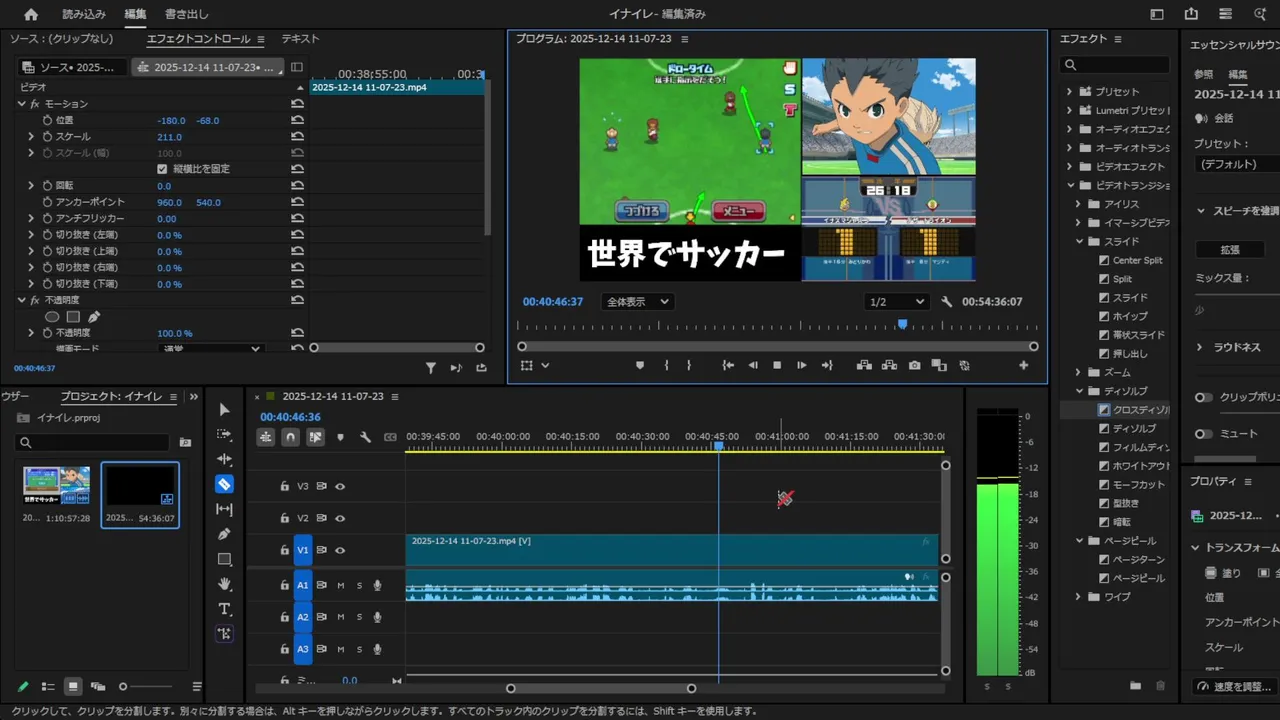Select the Center Split transition
This screenshot has width=1280, height=720.
(1138, 261)
